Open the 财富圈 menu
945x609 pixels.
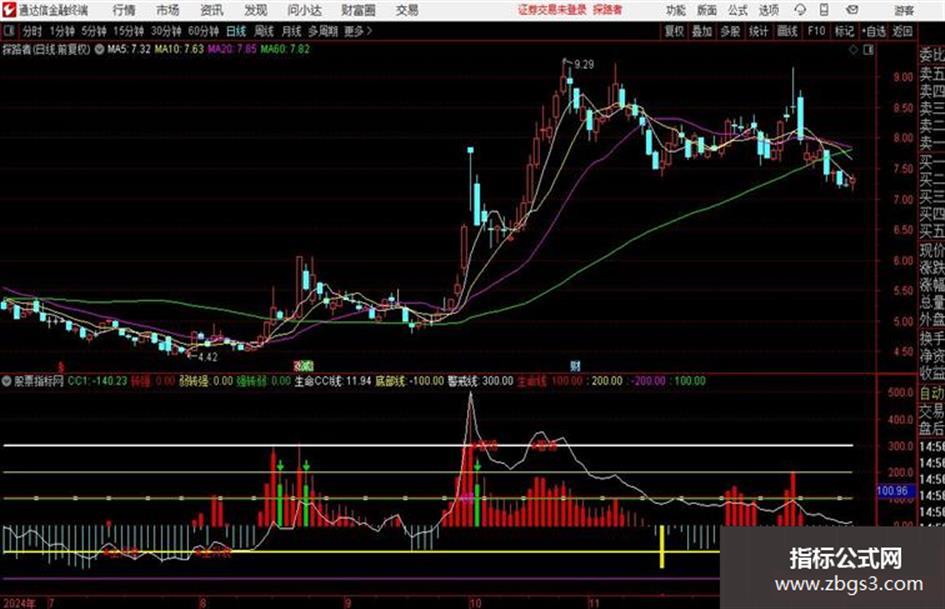tap(358, 10)
